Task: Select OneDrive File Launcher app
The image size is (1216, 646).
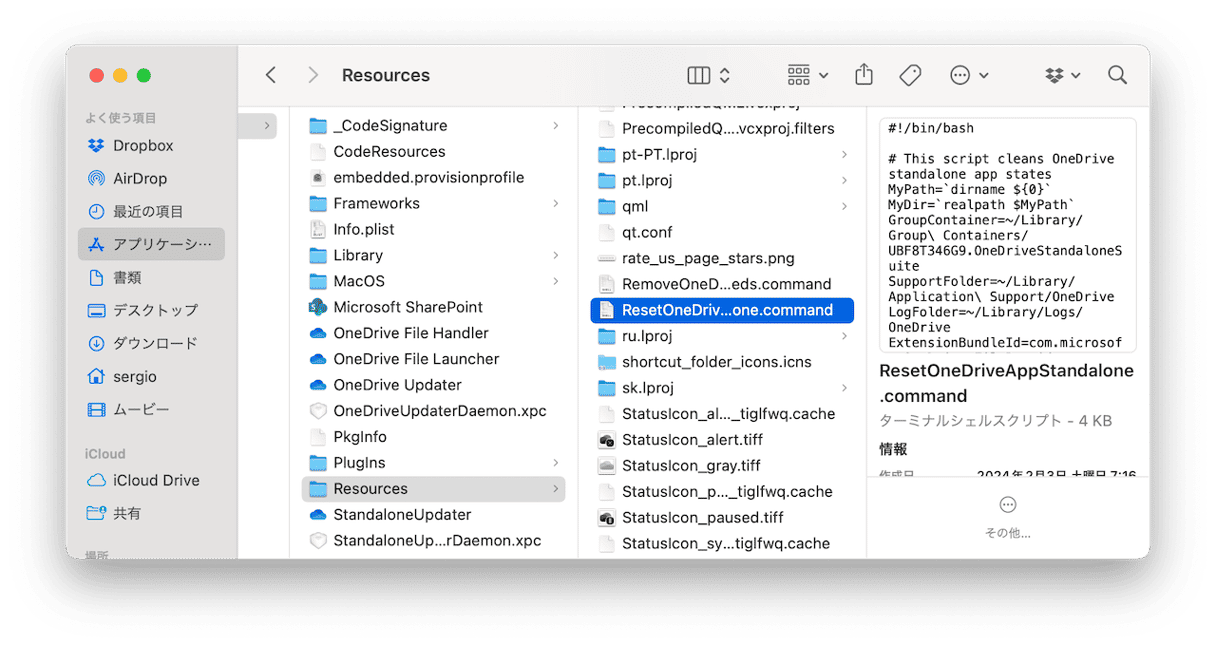Action: (433, 359)
